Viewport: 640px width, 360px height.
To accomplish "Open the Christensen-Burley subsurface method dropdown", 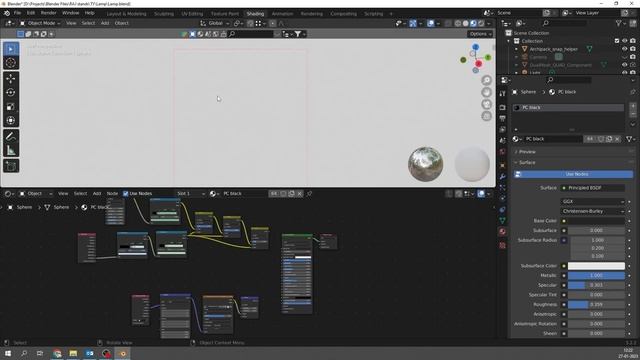I will pyautogui.click(x=592, y=211).
